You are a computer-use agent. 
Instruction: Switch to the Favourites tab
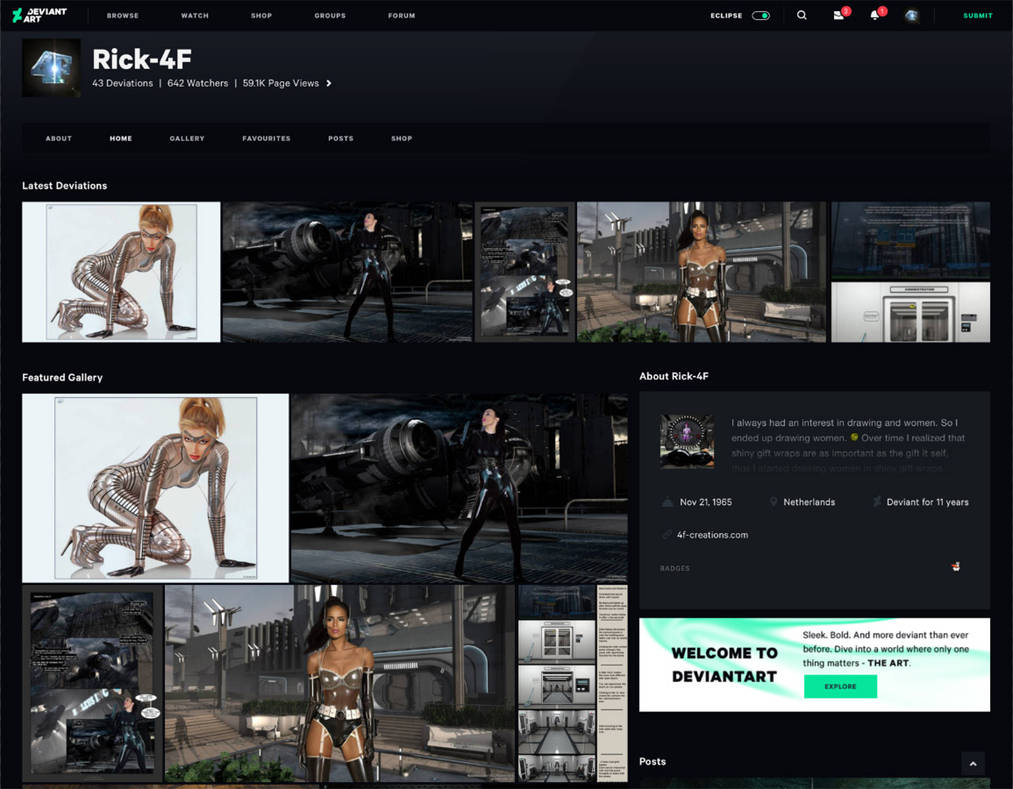point(266,138)
